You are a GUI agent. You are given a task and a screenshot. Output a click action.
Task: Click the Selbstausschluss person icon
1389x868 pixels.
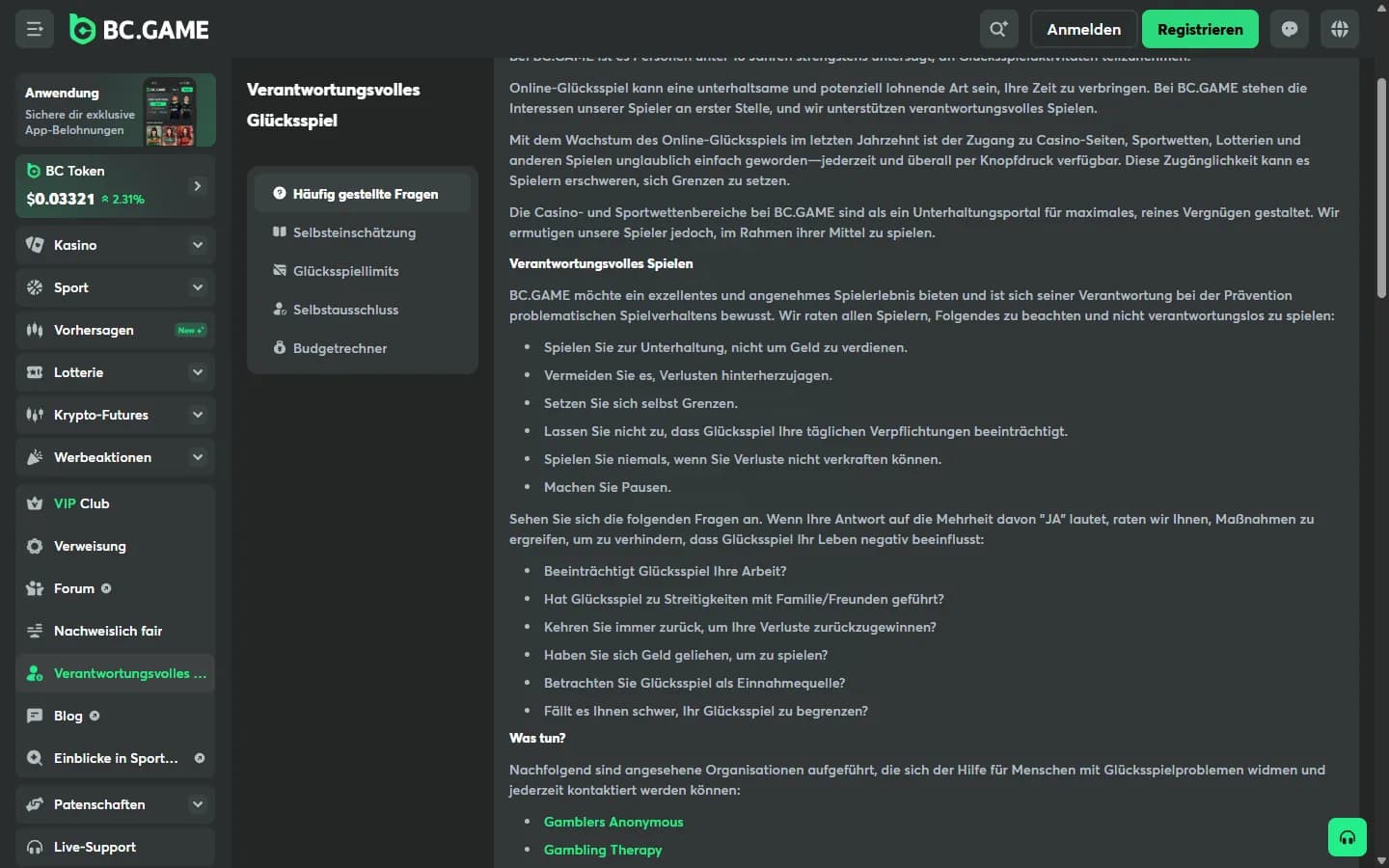(280, 309)
